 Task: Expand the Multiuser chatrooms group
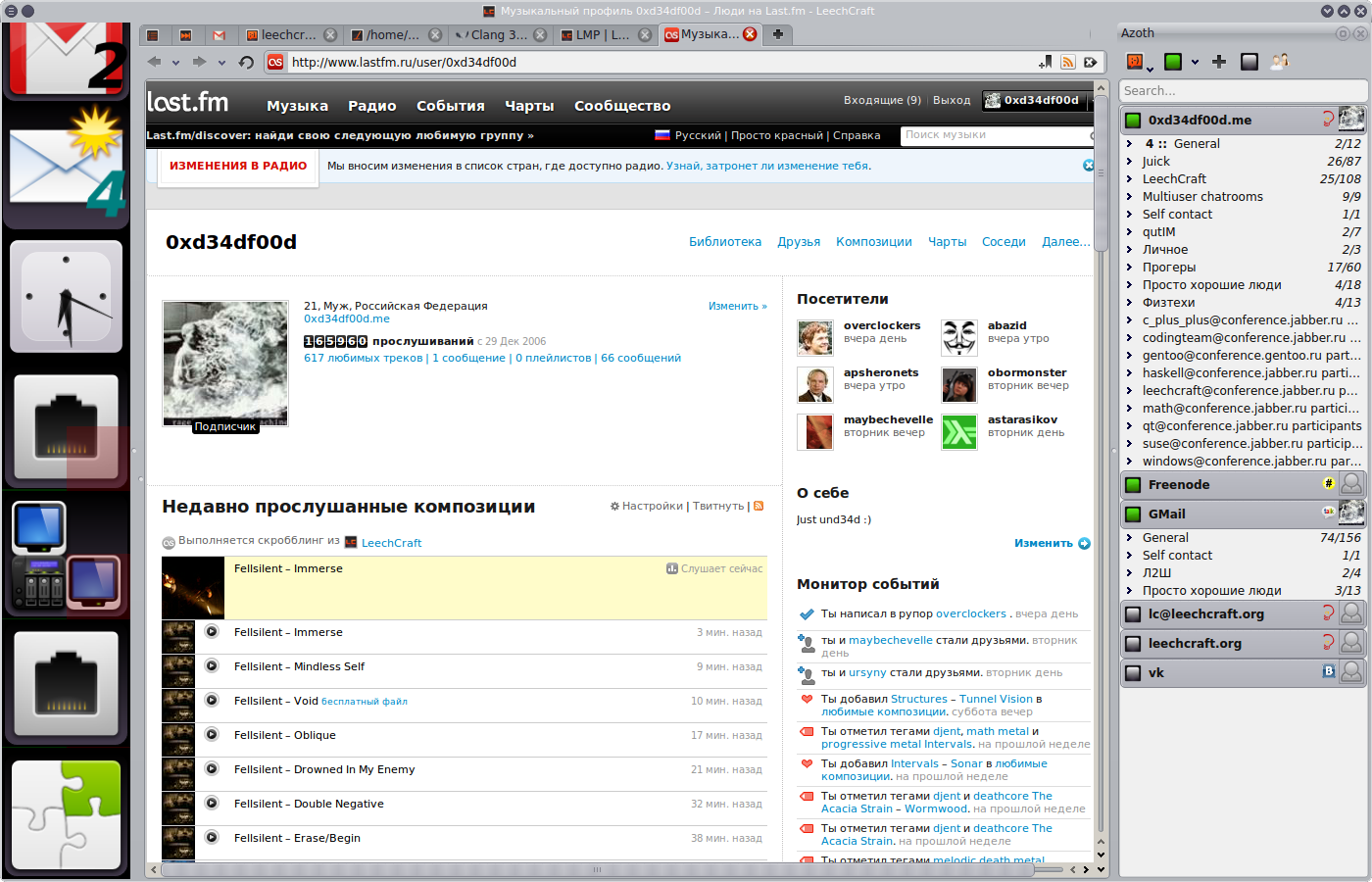[x=1129, y=196]
